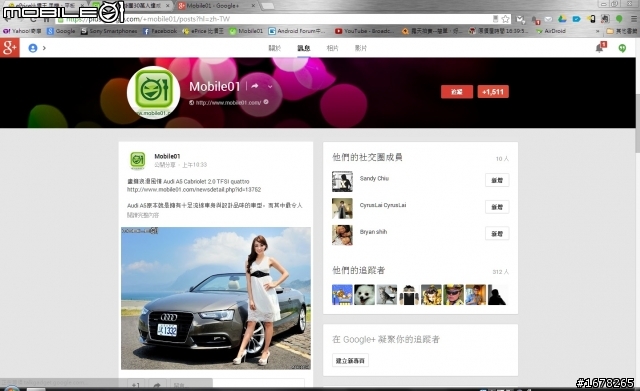Switch to the 影片 tab
The image size is (640, 391).
361,48
